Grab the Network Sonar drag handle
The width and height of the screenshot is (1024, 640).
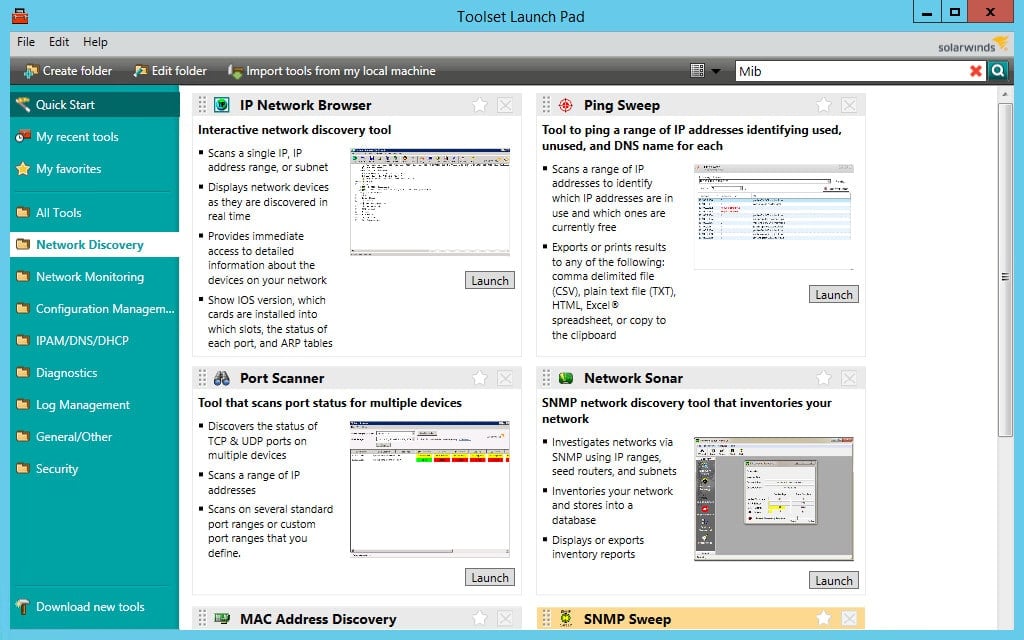point(546,377)
